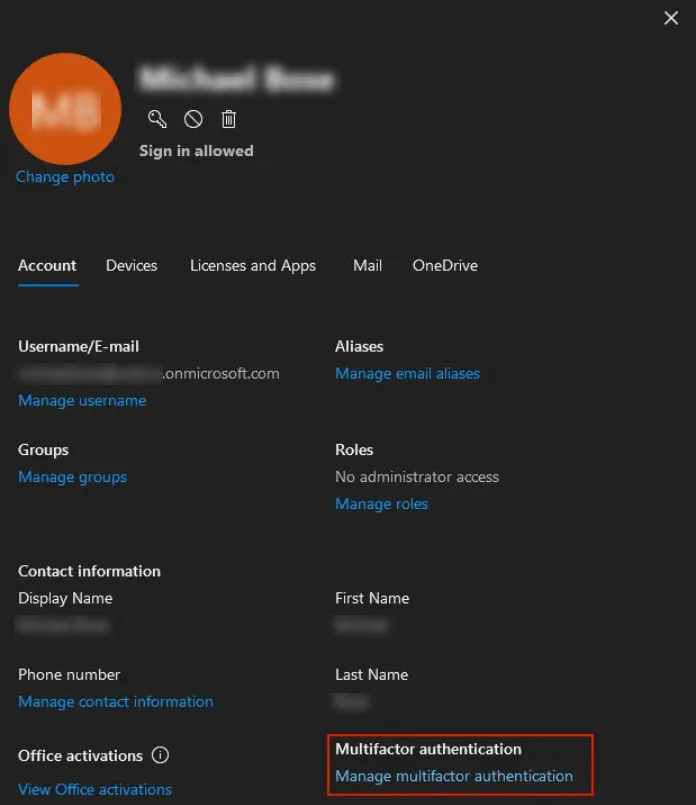The width and height of the screenshot is (696, 805).
Task: Click the block sign-in icon
Action: coord(193,119)
